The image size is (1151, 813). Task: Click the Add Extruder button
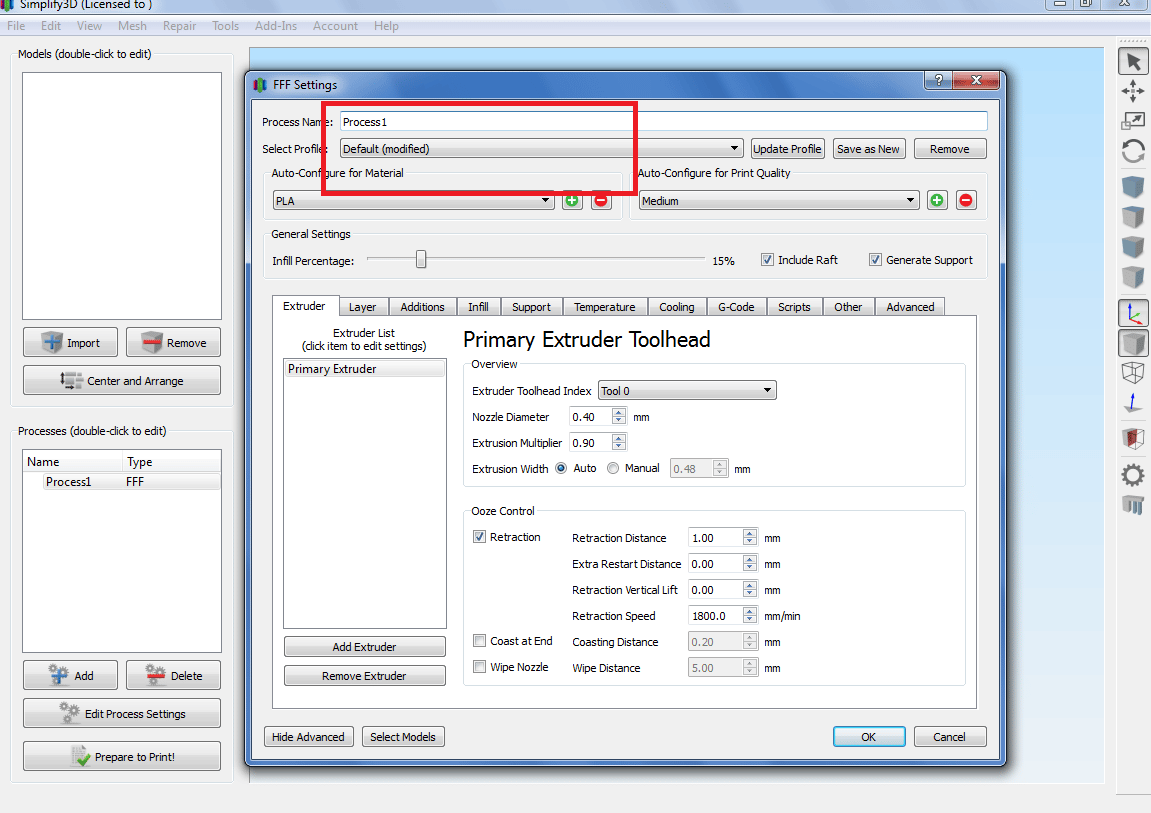tap(364, 646)
